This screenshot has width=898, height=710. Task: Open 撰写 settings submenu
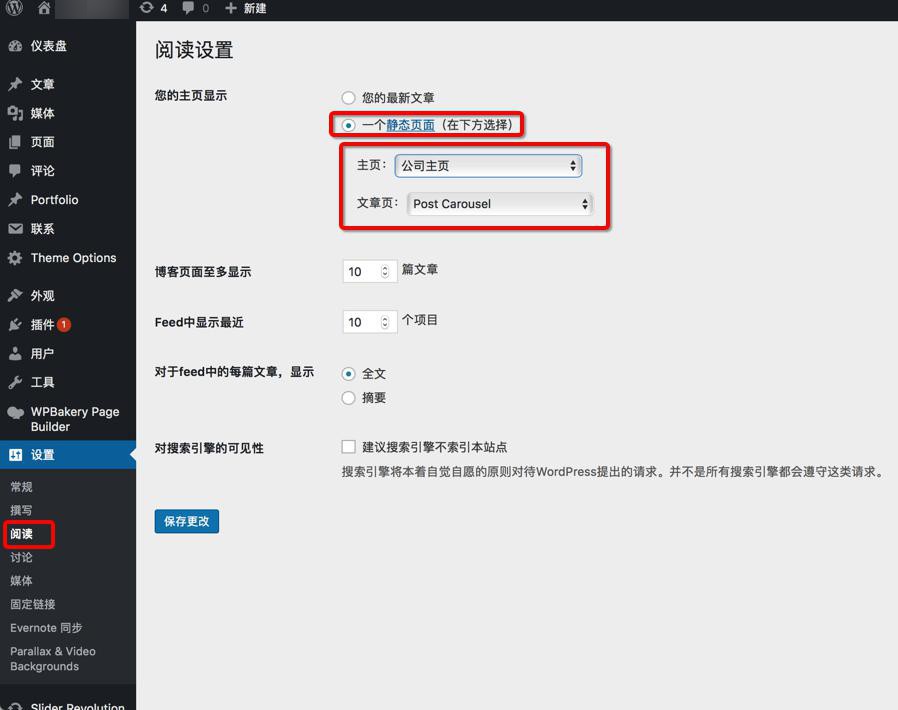(x=21, y=510)
